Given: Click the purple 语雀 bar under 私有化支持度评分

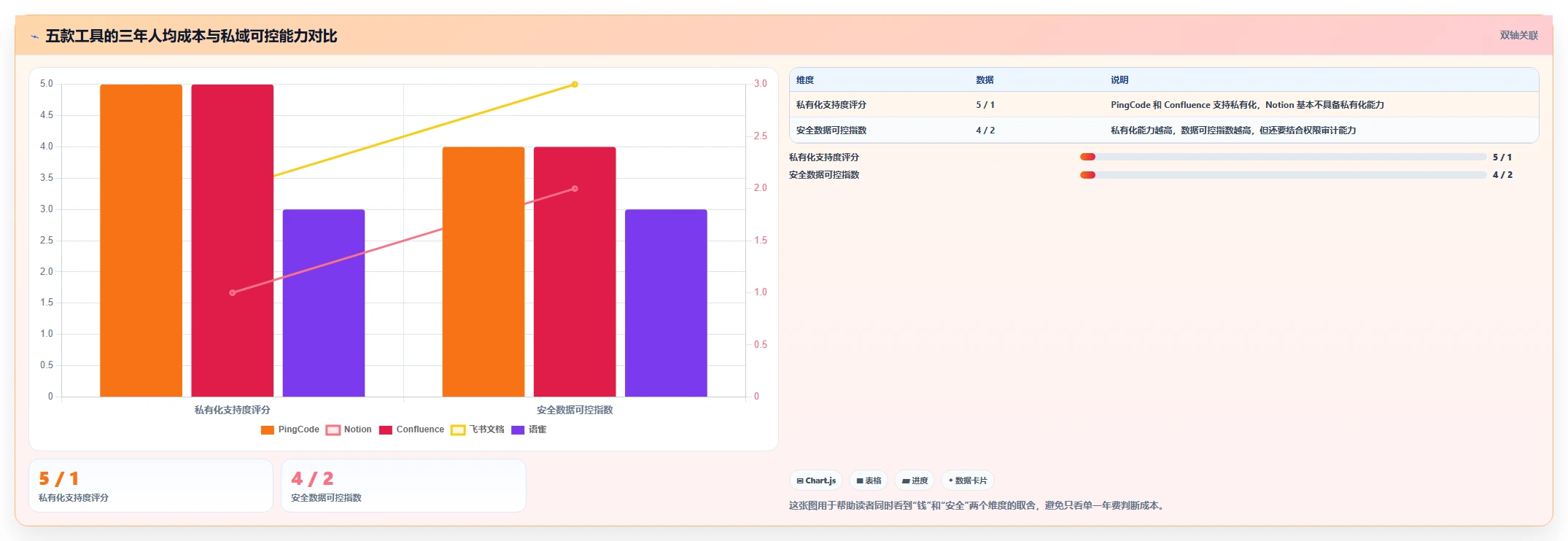Looking at the screenshot, I should (324, 303).
